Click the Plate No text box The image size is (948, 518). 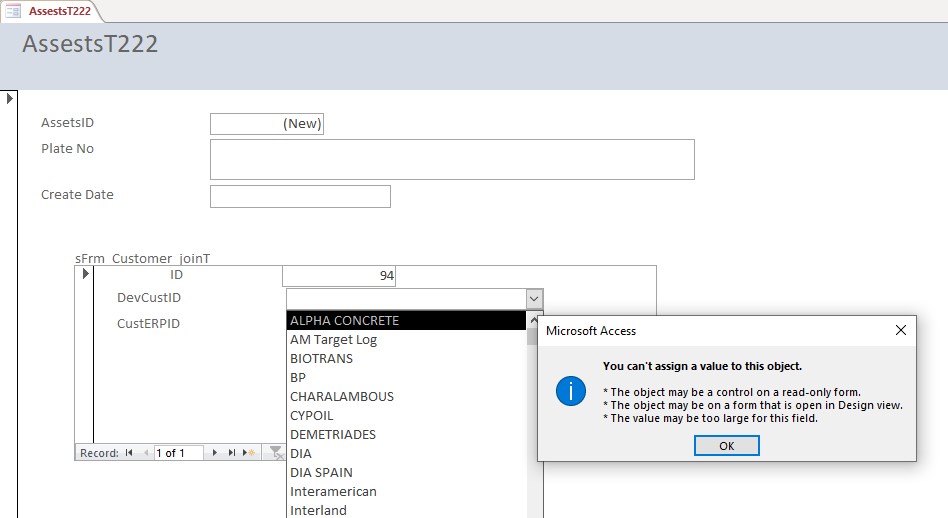(452, 160)
